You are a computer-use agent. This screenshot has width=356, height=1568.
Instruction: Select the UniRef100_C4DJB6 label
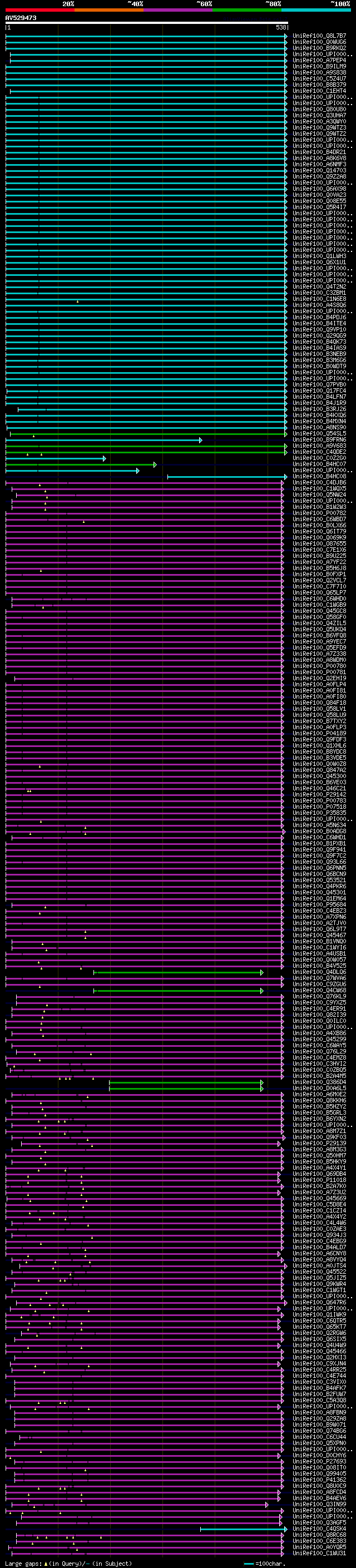[x=319, y=483]
